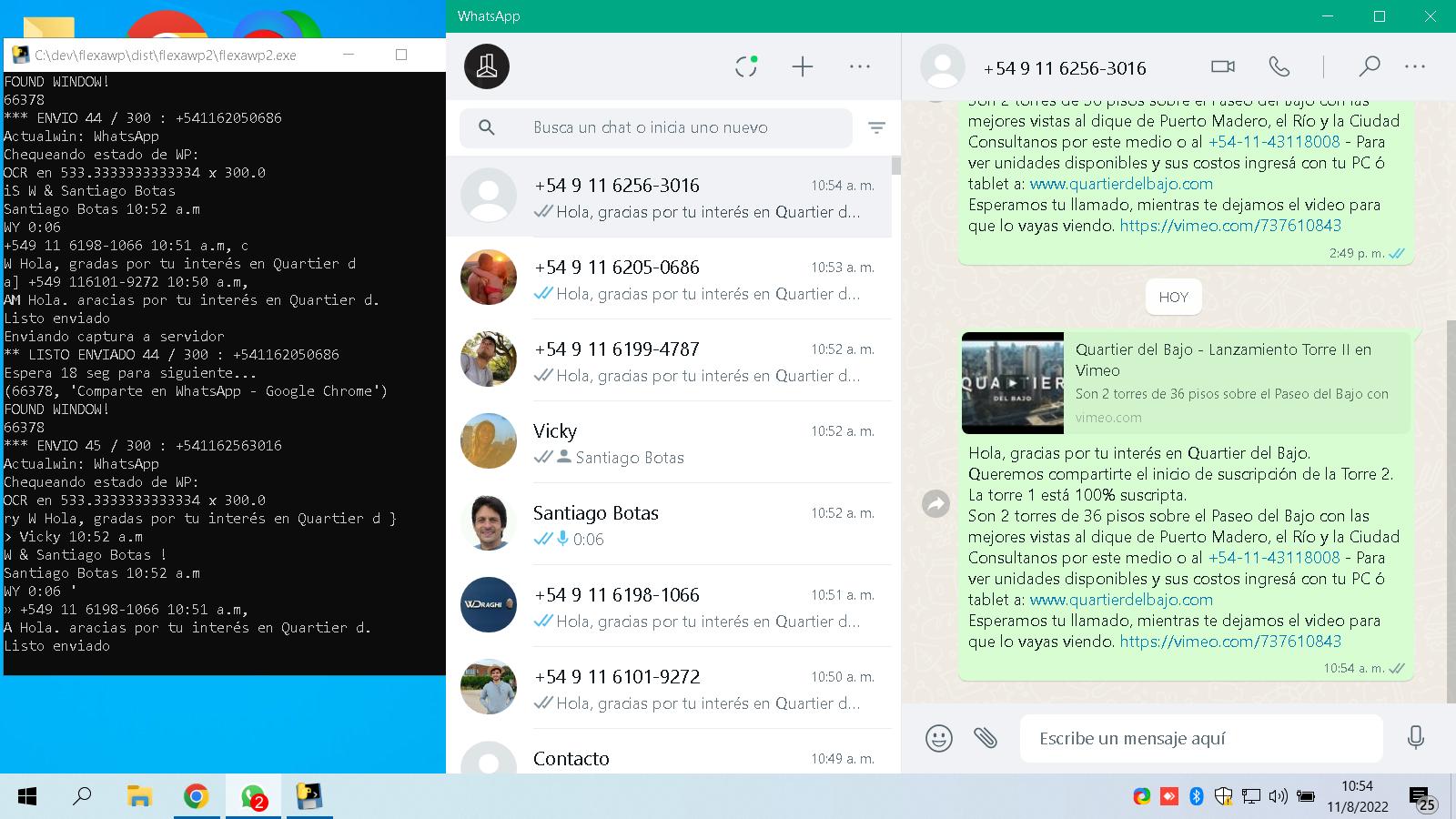Forward the Vimeo link message
The width and height of the screenshot is (1456, 819).
(935, 503)
